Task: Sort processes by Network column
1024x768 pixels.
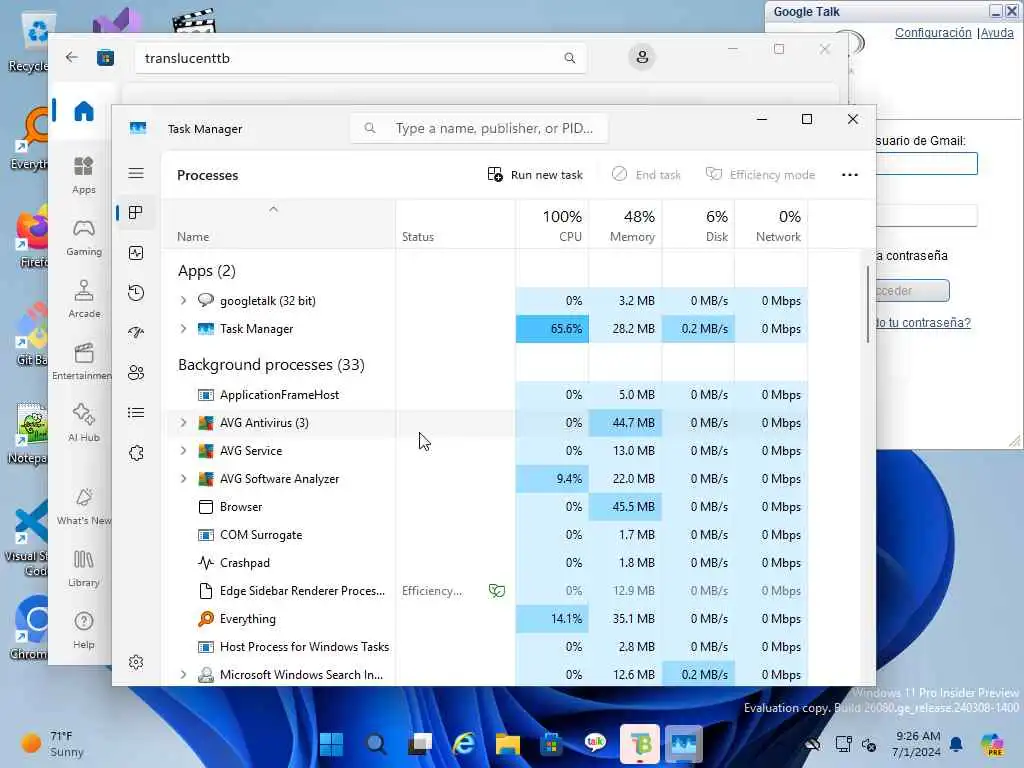Action: (x=772, y=225)
